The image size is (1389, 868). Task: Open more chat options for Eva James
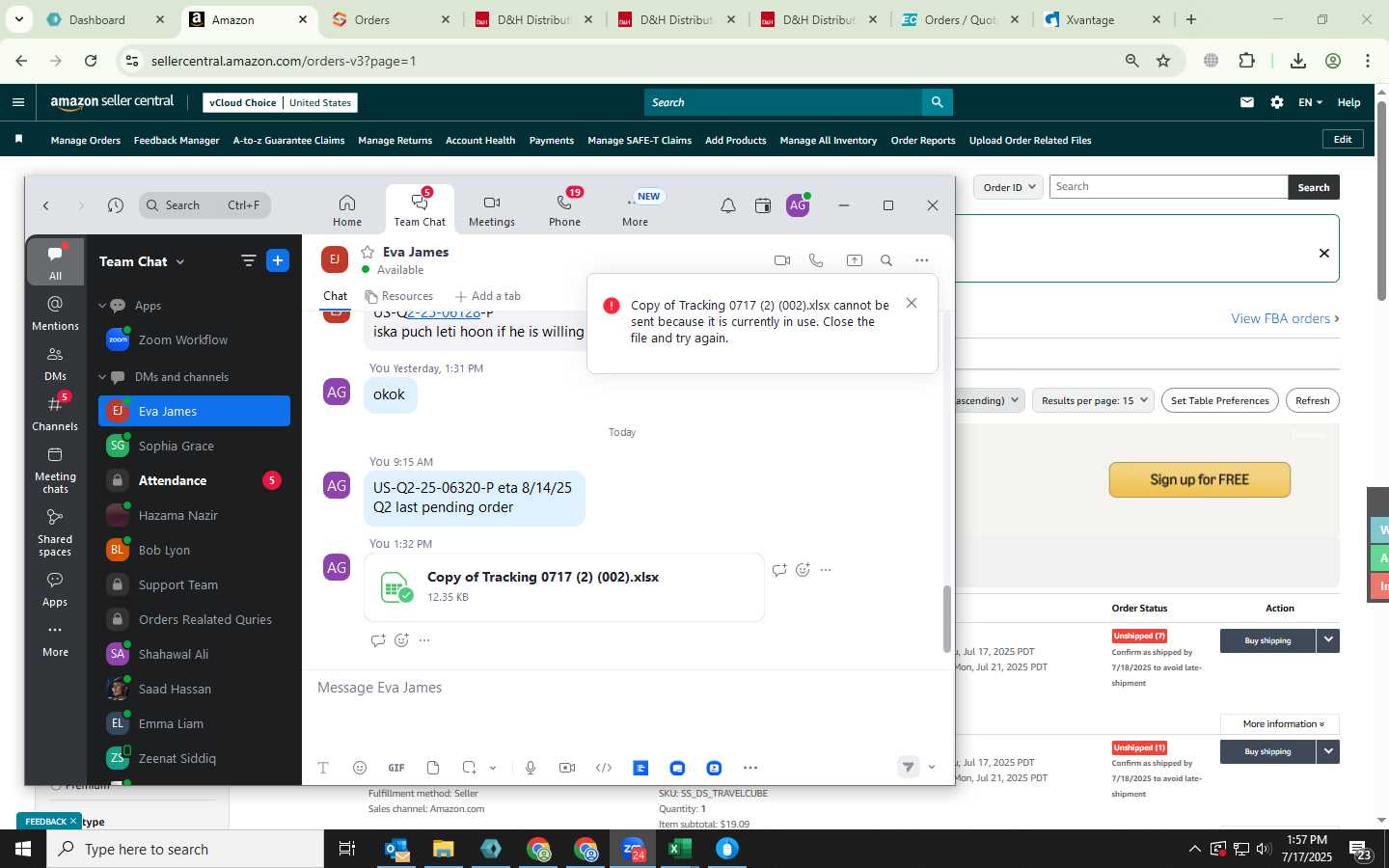click(x=922, y=260)
